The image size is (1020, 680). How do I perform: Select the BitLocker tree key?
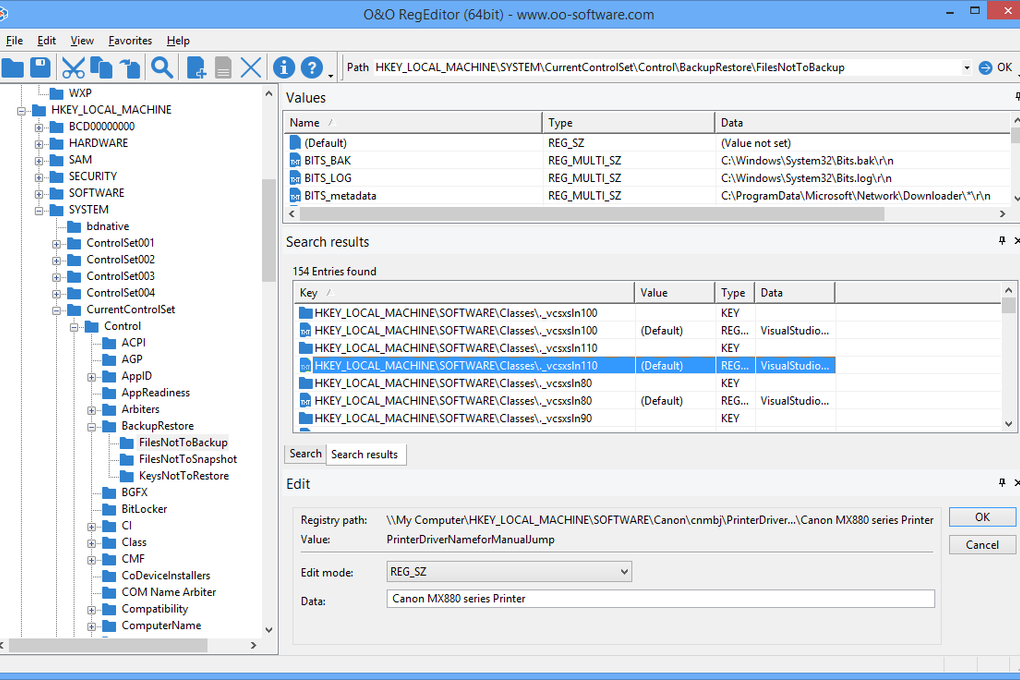click(x=144, y=509)
